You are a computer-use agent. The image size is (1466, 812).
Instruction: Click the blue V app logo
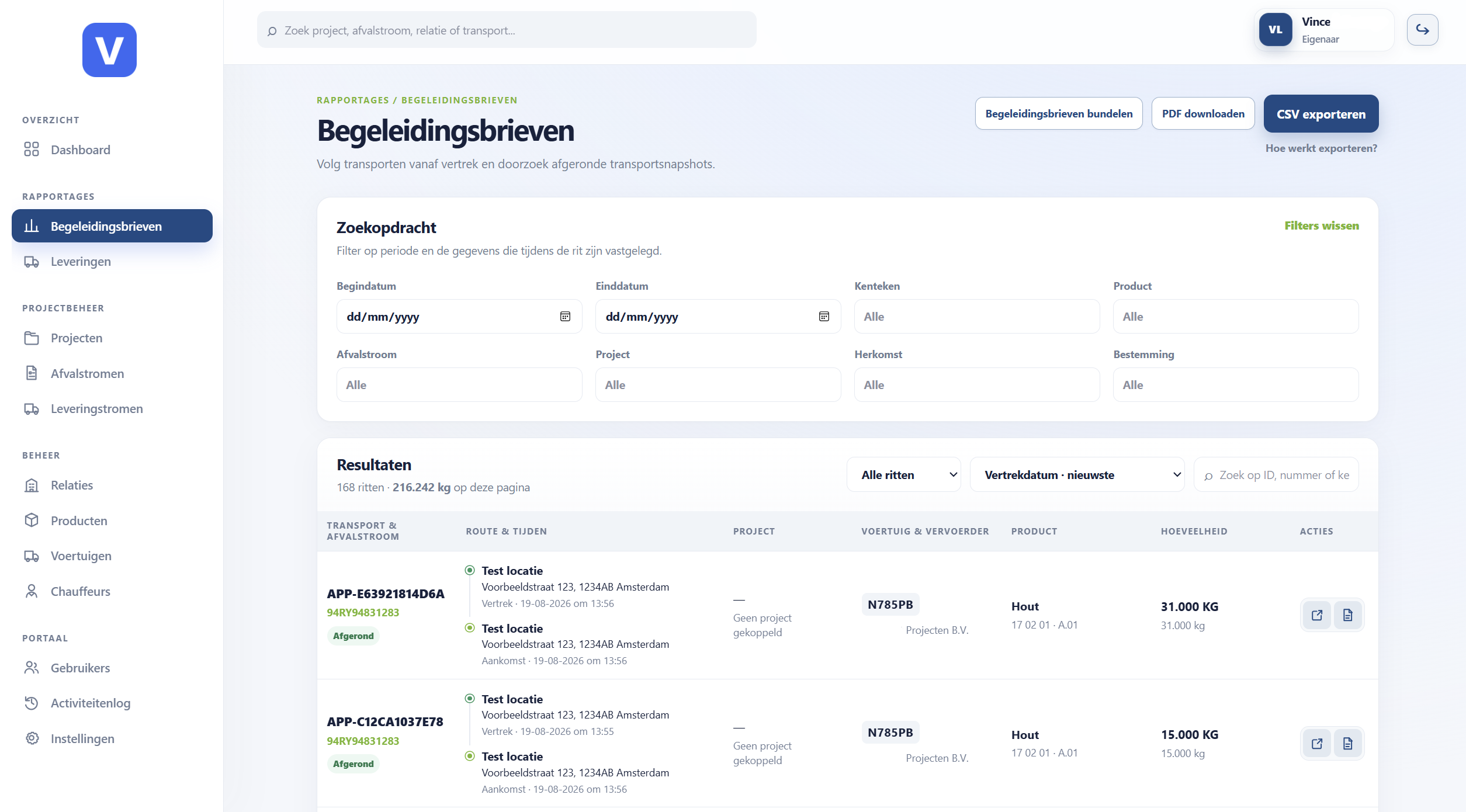pyautogui.click(x=109, y=50)
